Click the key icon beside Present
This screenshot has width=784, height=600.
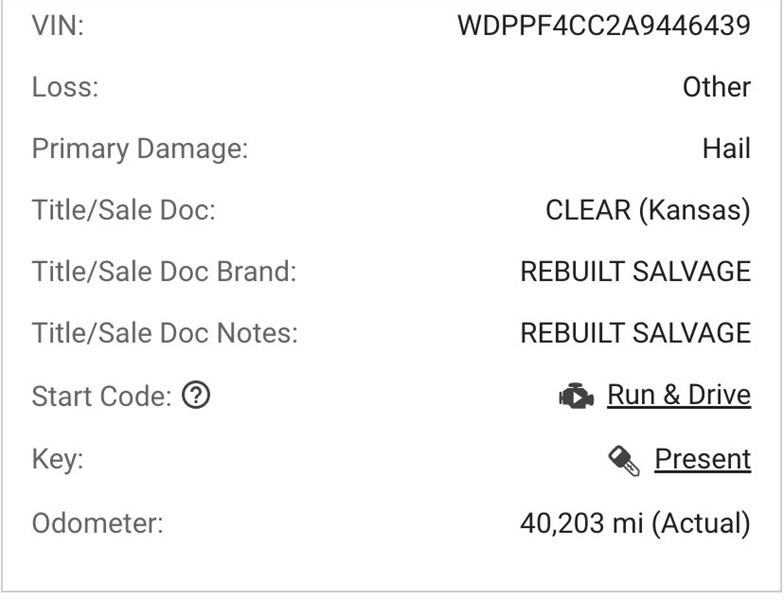[x=624, y=460]
